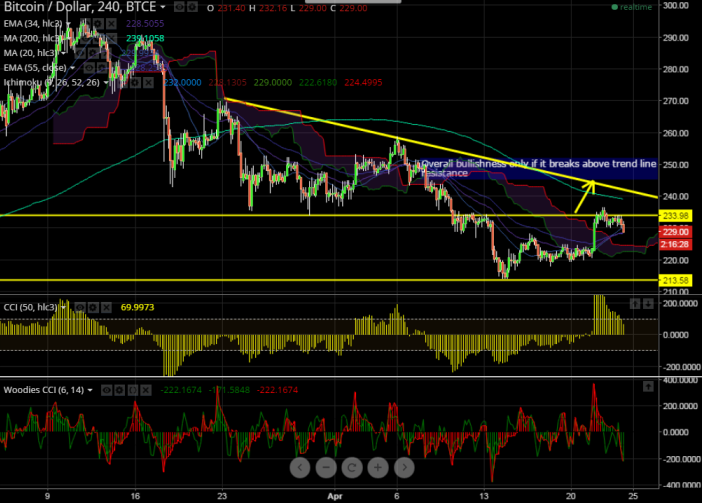
Task: Open Woodies CCI settings gear
Action: (x=120, y=390)
